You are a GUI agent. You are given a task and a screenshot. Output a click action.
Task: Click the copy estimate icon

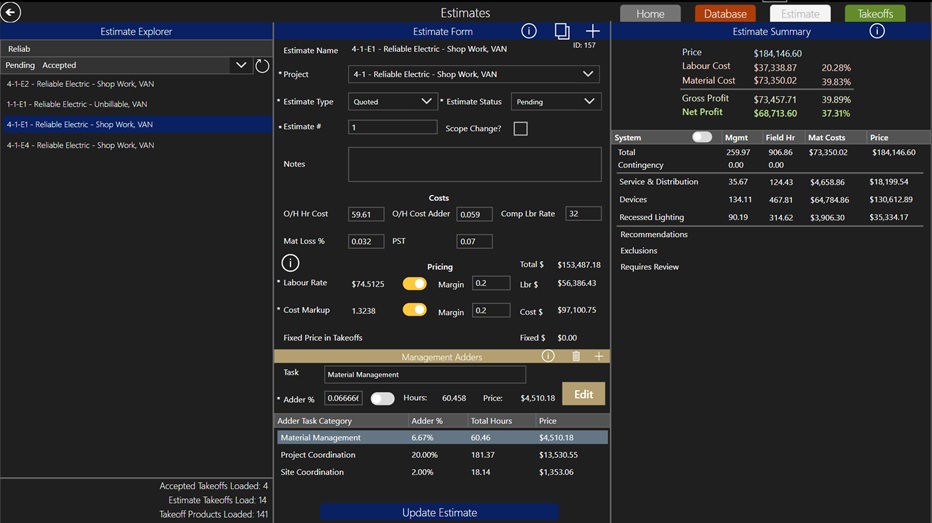562,32
